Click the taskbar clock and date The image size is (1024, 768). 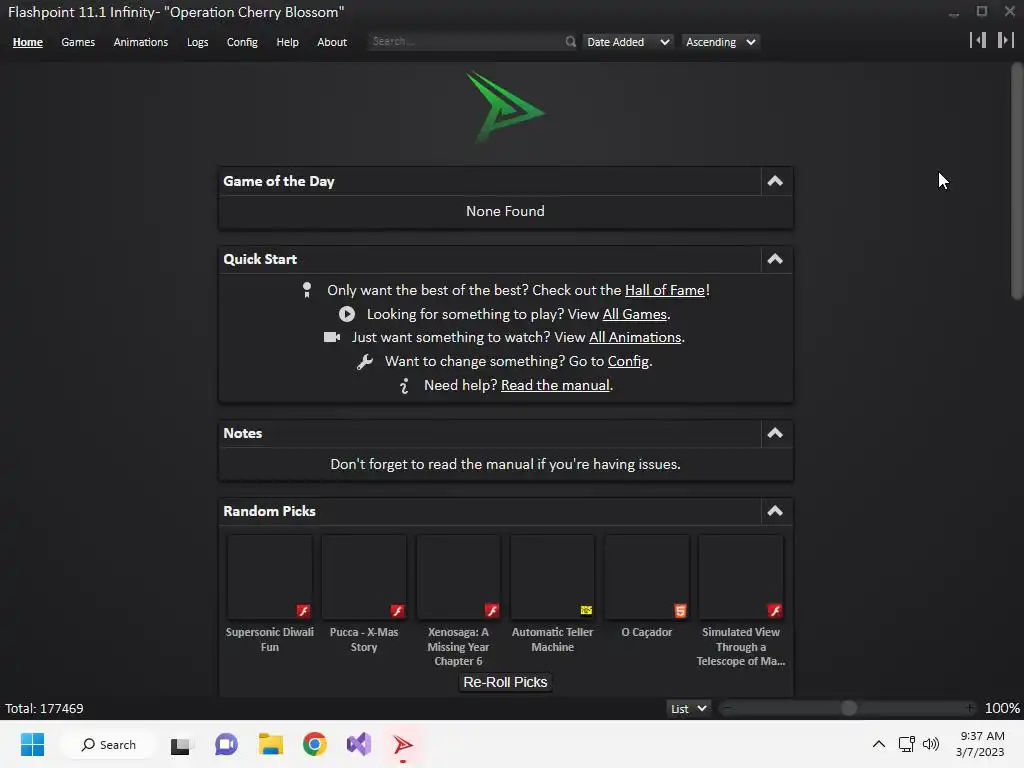click(980, 744)
